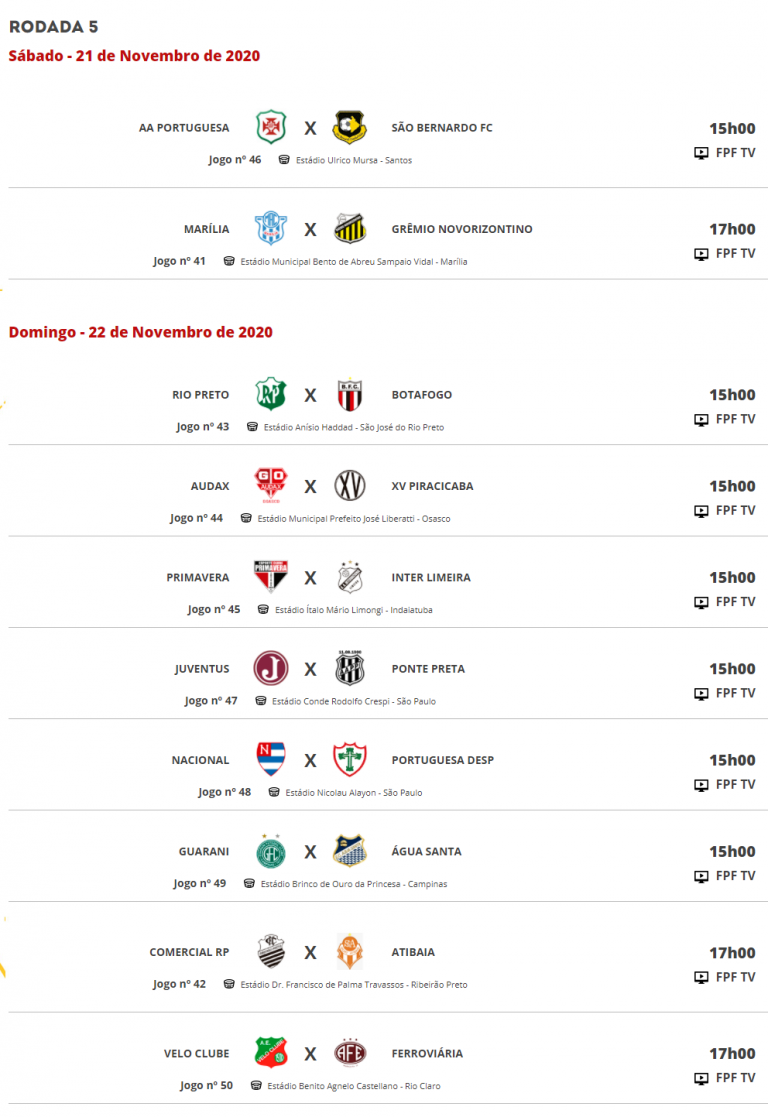Click the São Bernardo FC crest
The height and width of the screenshot is (1117, 768).
click(x=350, y=128)
